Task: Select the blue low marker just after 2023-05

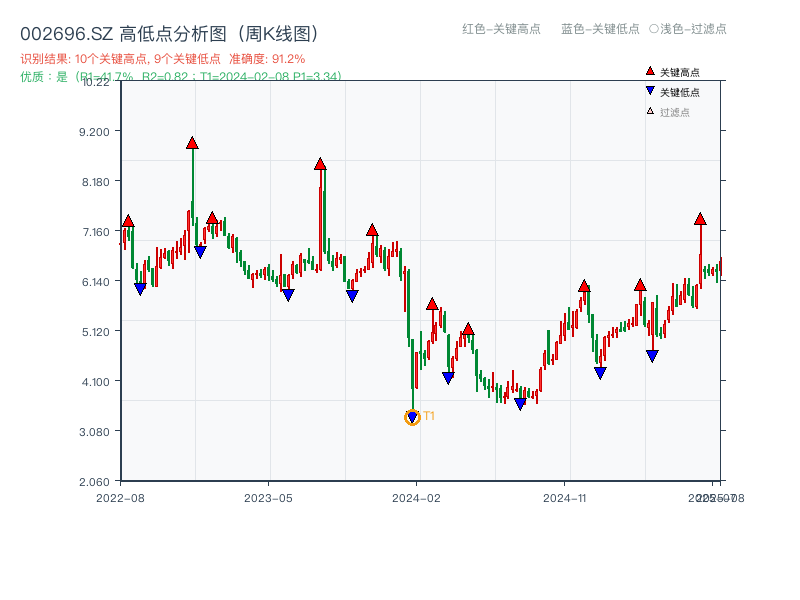Action: (x=288, y=295)
